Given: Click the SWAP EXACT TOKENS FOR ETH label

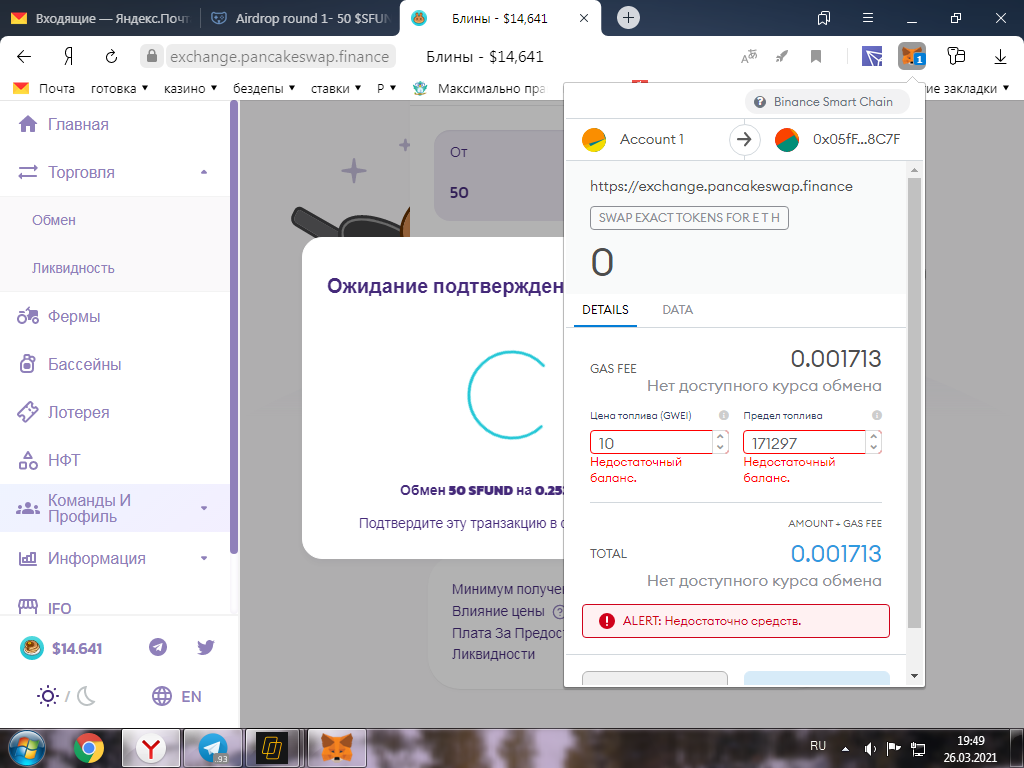Looking at the screenshot, I should pos(689,217).
